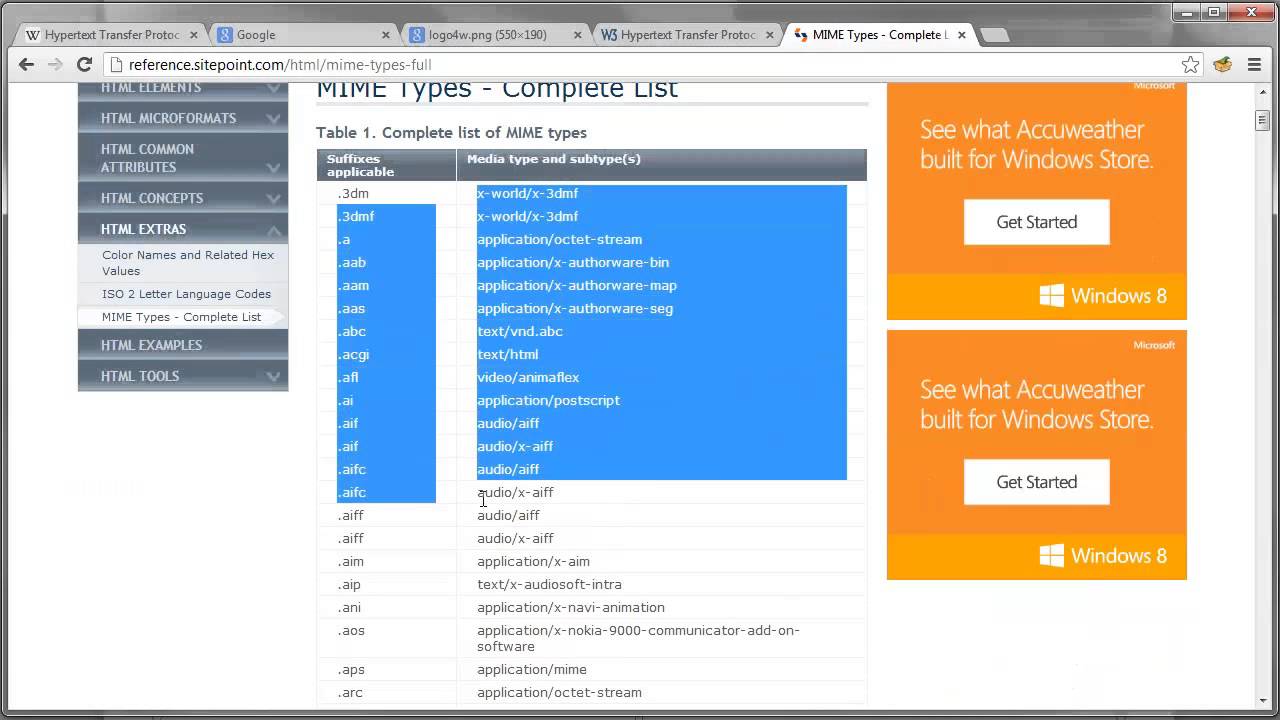Go forward to the next page

pos(55,64)
